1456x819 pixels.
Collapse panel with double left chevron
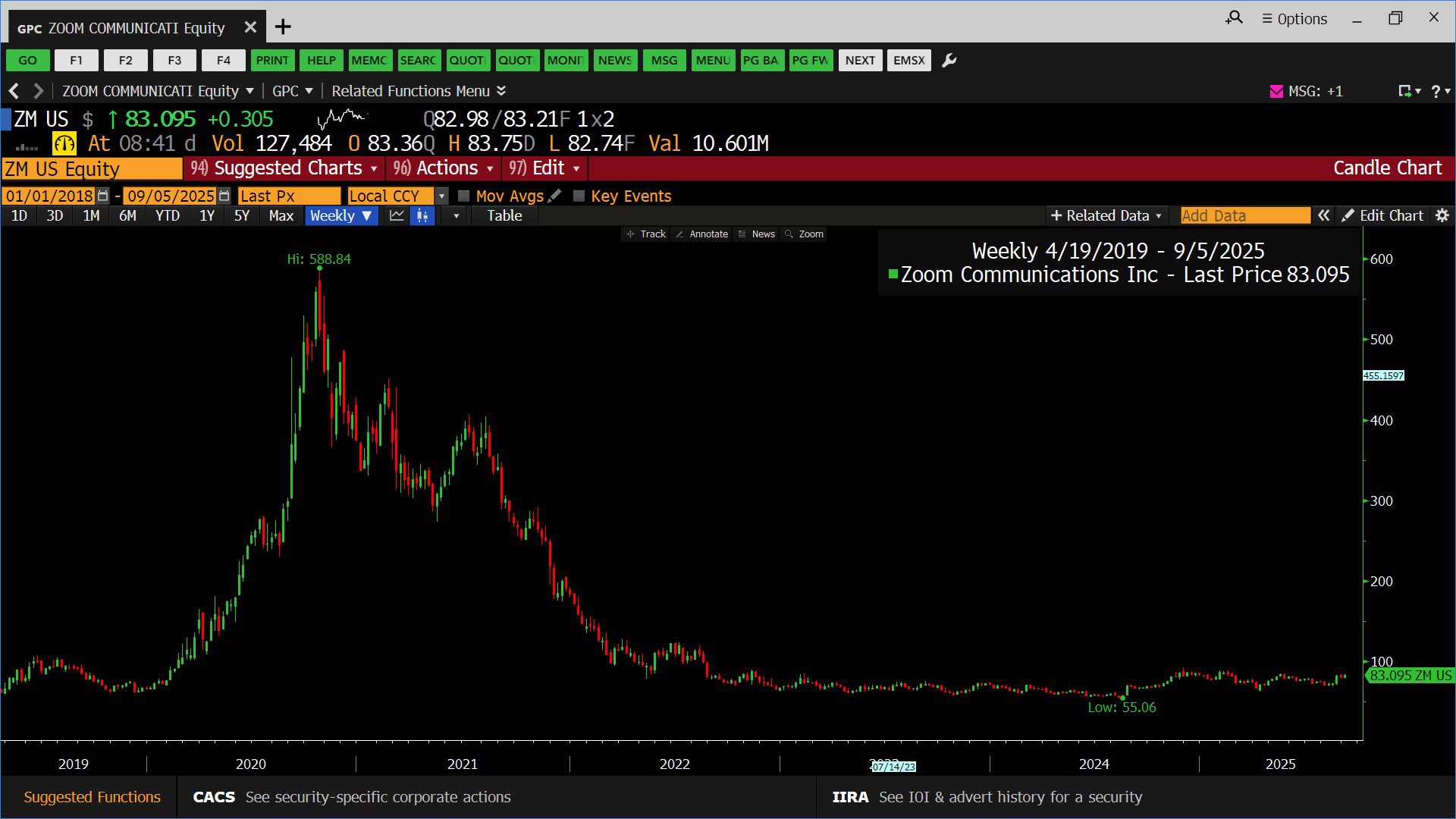point(1323,215)
